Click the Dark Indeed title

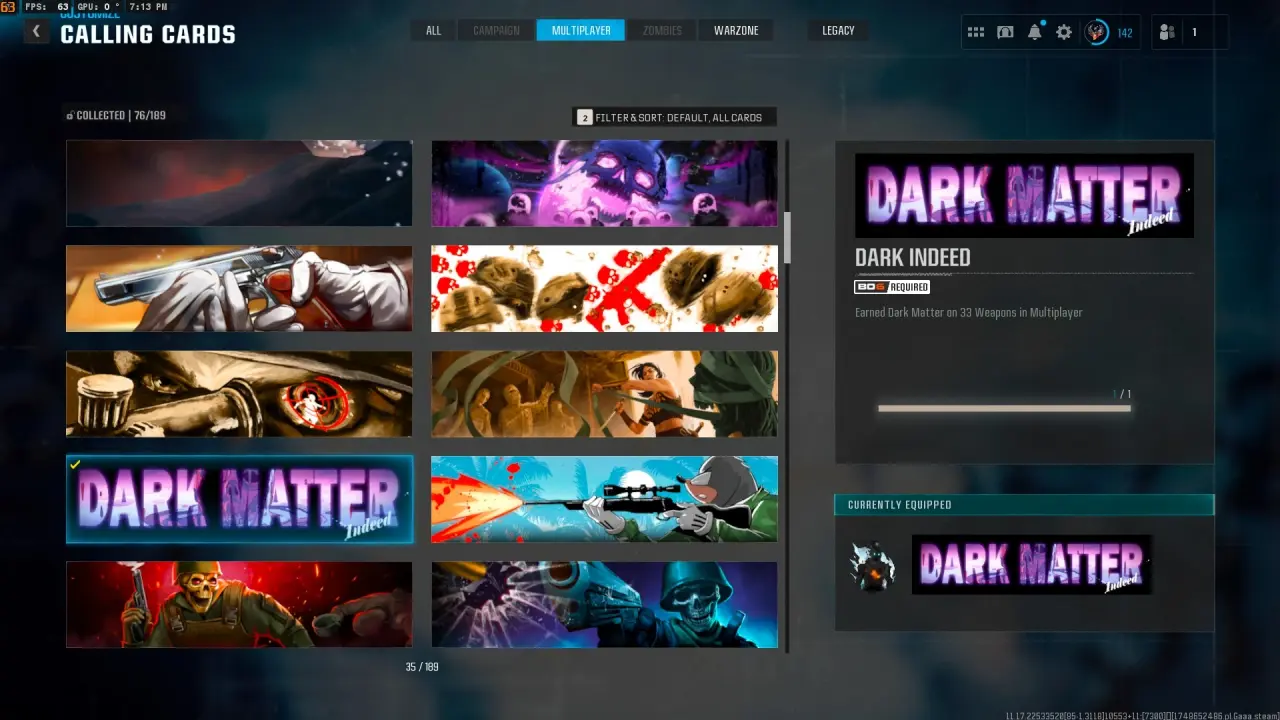[913, 257]
